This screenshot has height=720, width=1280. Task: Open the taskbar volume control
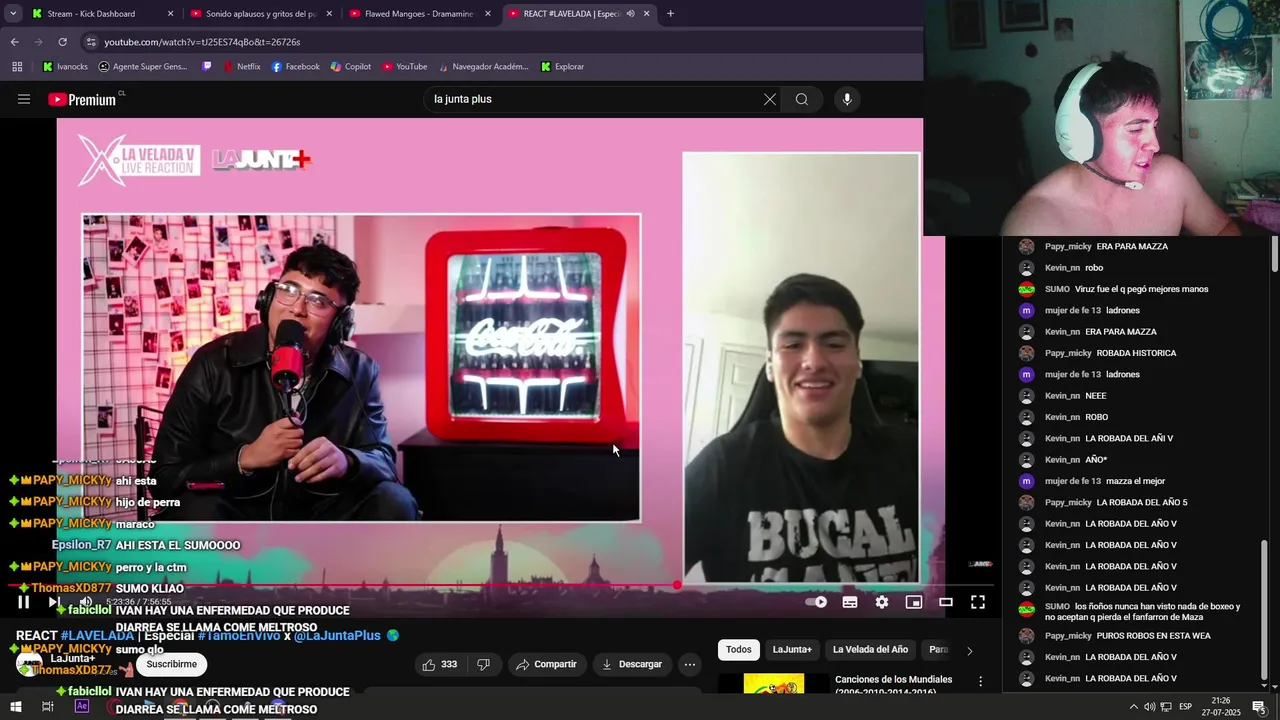pos(1149,707)
